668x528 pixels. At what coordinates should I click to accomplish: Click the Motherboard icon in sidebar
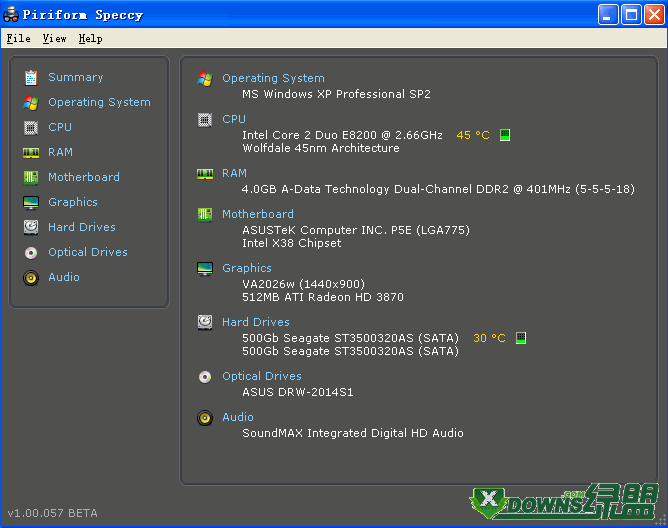pos(31,177)
